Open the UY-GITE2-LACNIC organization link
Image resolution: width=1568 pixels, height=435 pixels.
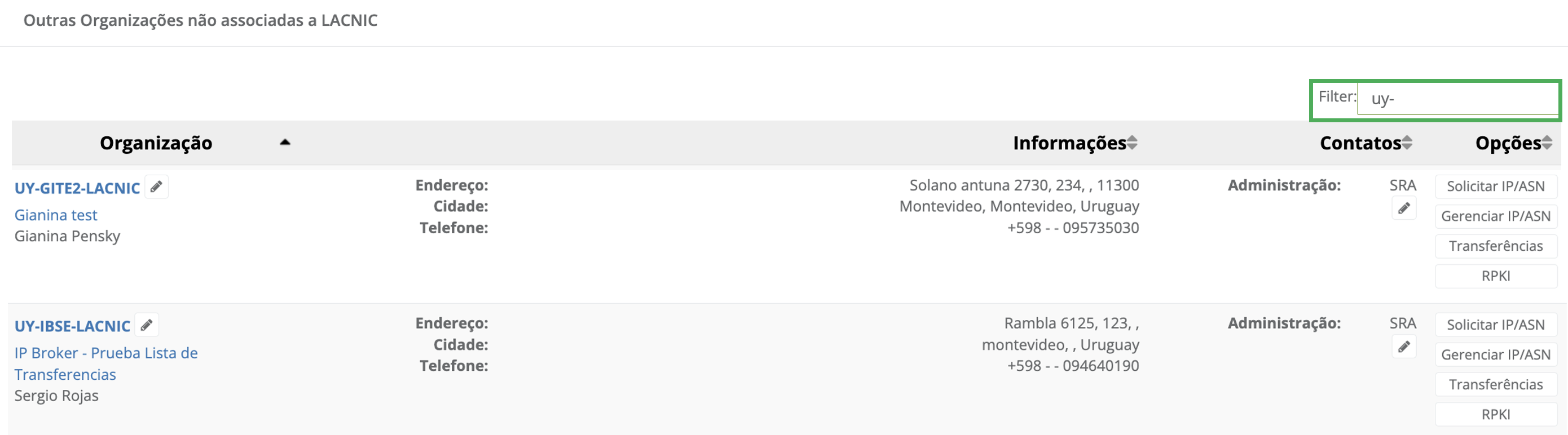coord(77,188)
